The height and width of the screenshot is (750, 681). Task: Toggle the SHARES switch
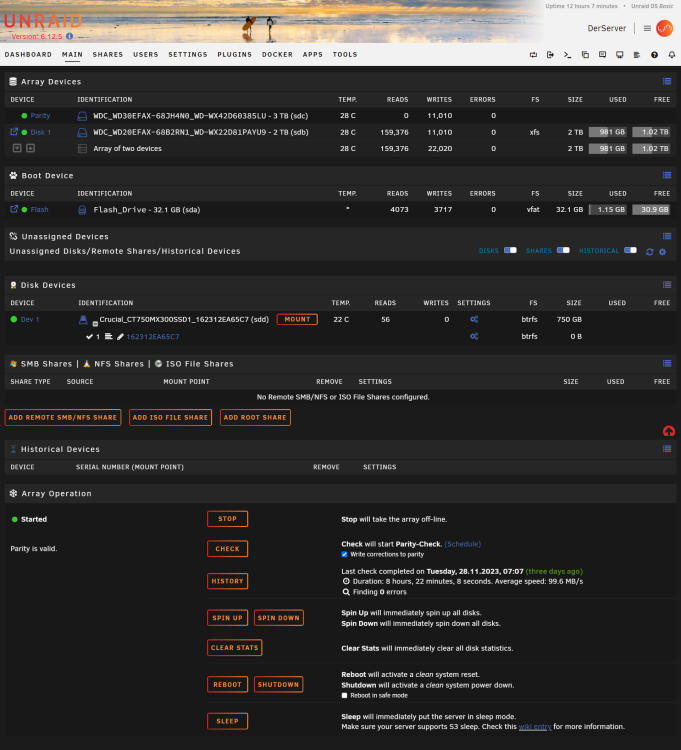563,250
